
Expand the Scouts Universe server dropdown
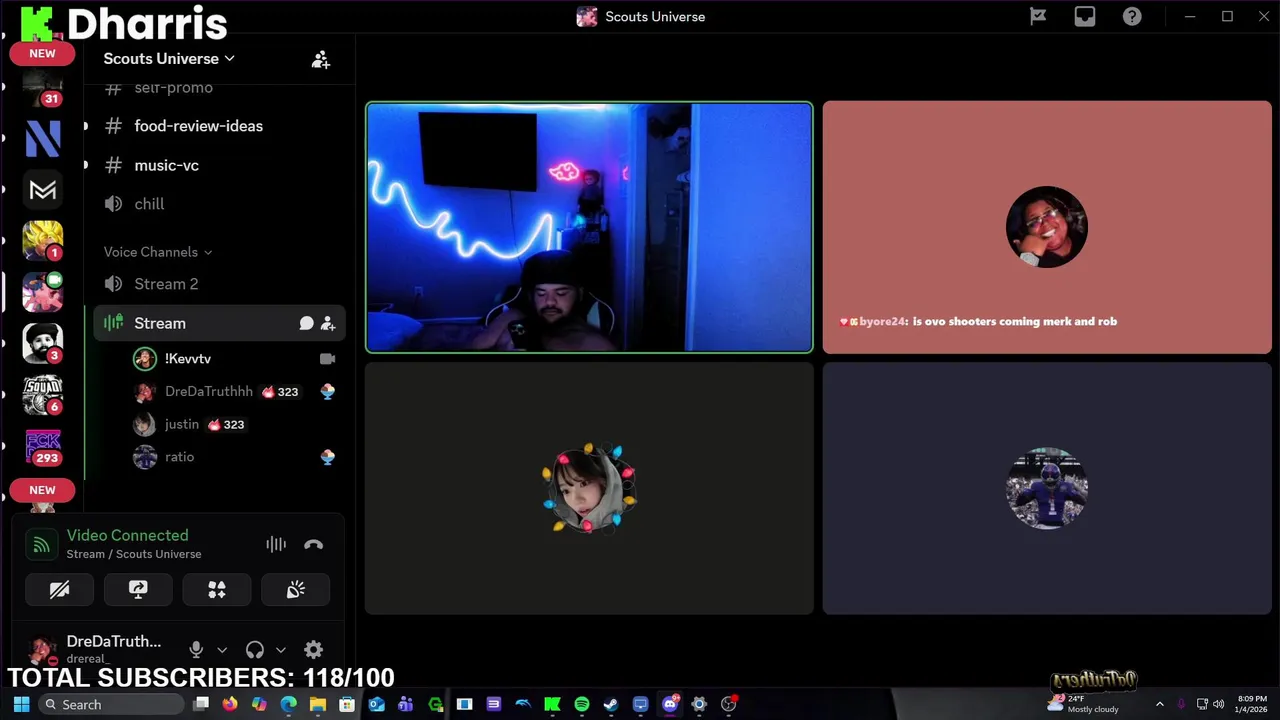click(169, 58)
